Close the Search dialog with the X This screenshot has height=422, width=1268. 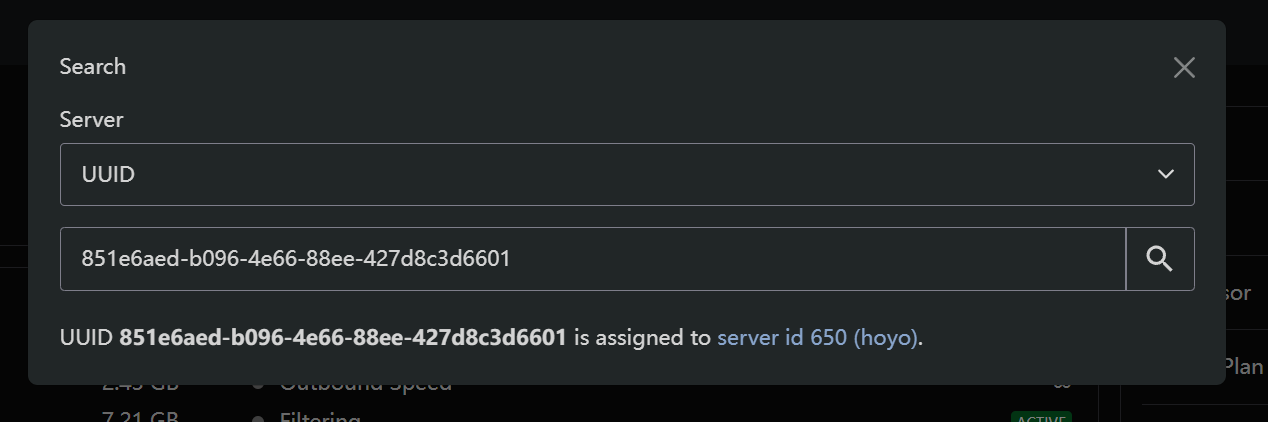(x=1184, y=67)
